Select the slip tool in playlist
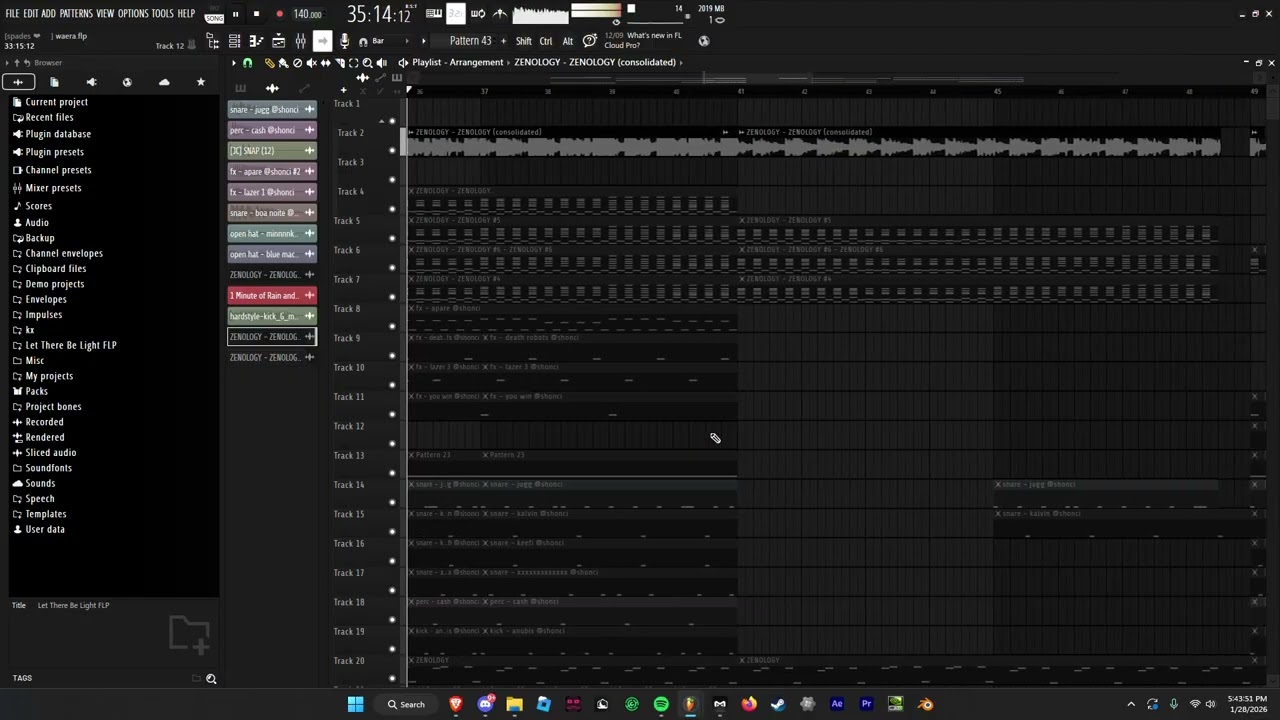1280x720 pixels. pyautogui.click(x=325, y=63)
